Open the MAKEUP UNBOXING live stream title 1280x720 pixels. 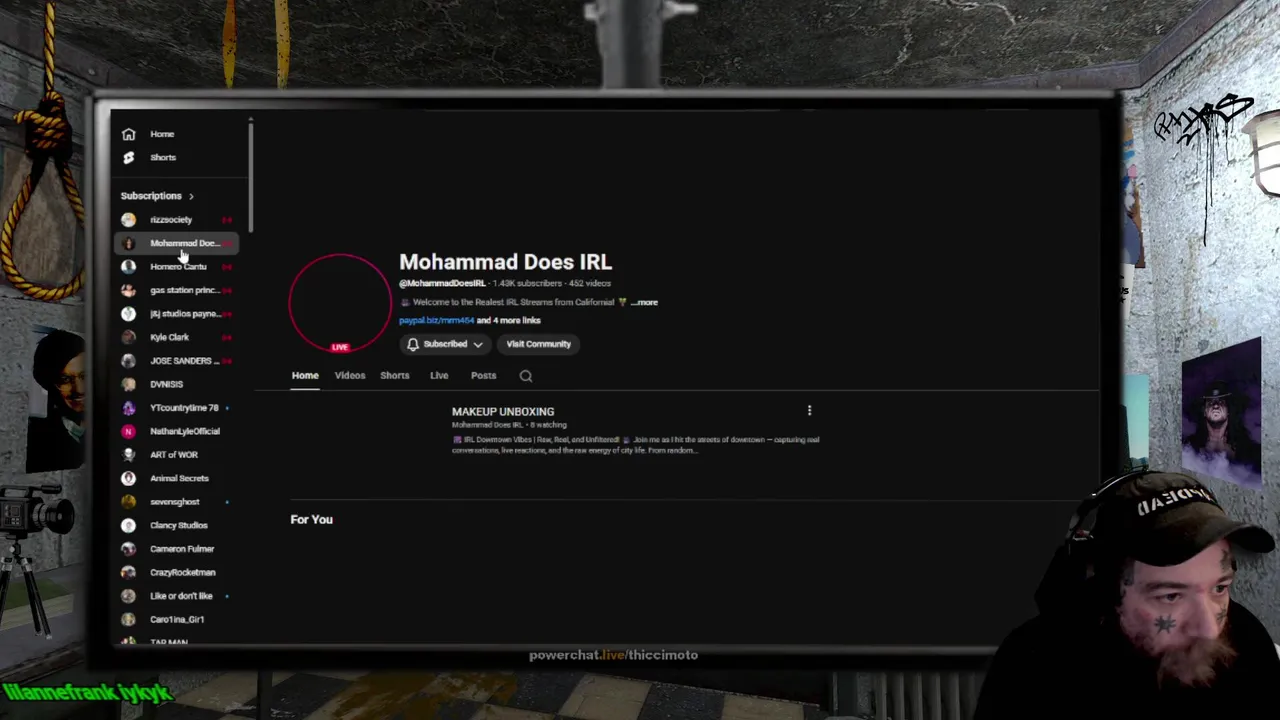coord(503,411)
